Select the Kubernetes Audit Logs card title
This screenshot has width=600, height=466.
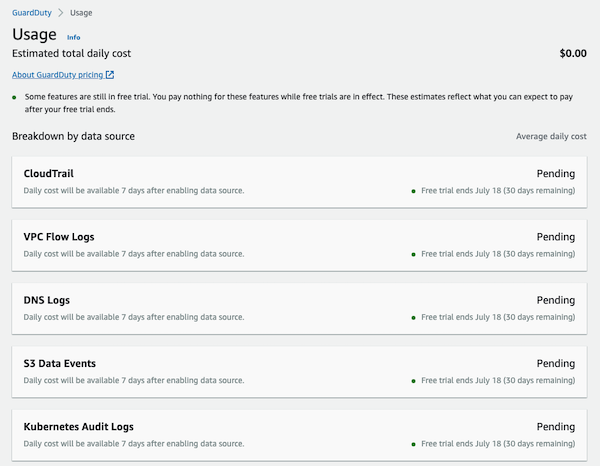point(79,427)
